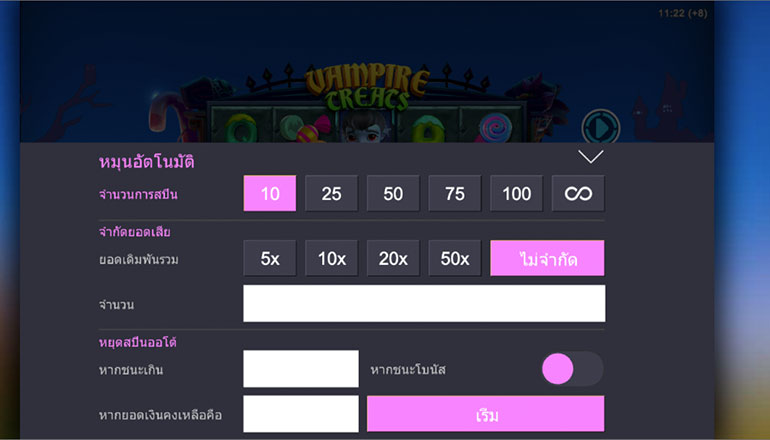Choose 25 spins
770x440 pixels.
click(331, 194)
